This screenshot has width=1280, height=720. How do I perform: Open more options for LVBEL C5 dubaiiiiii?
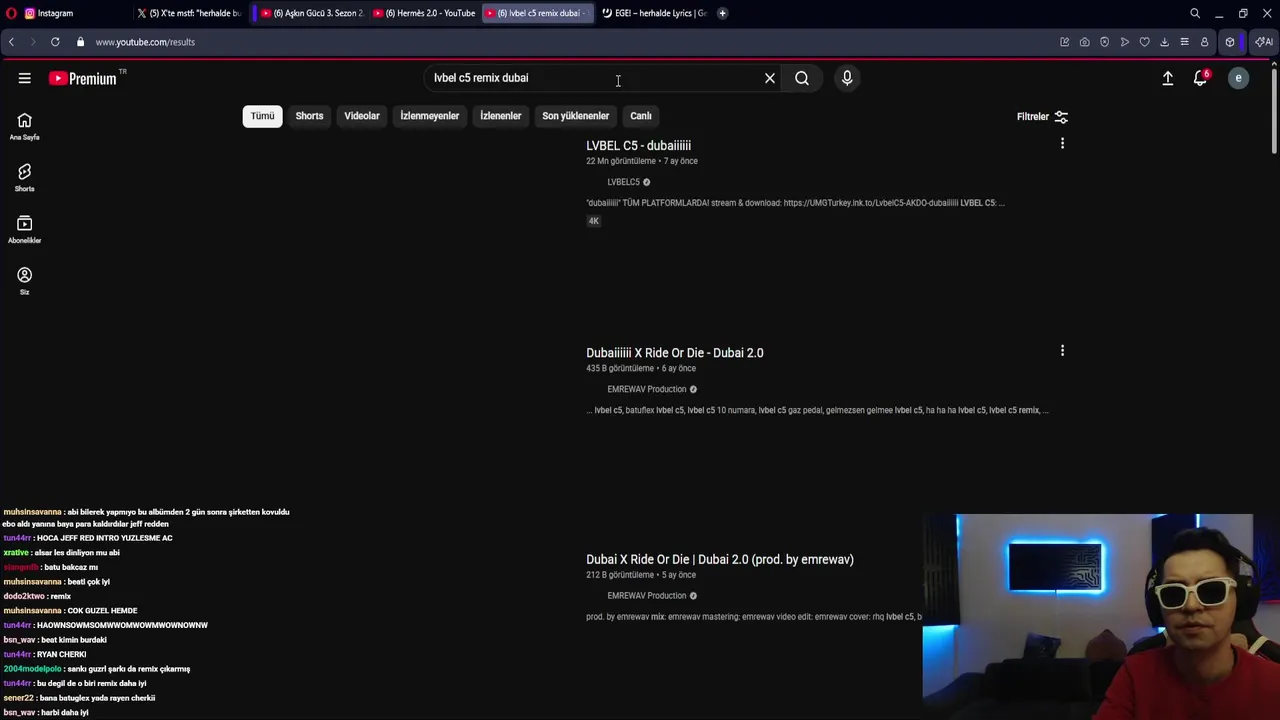point(1062,144)
